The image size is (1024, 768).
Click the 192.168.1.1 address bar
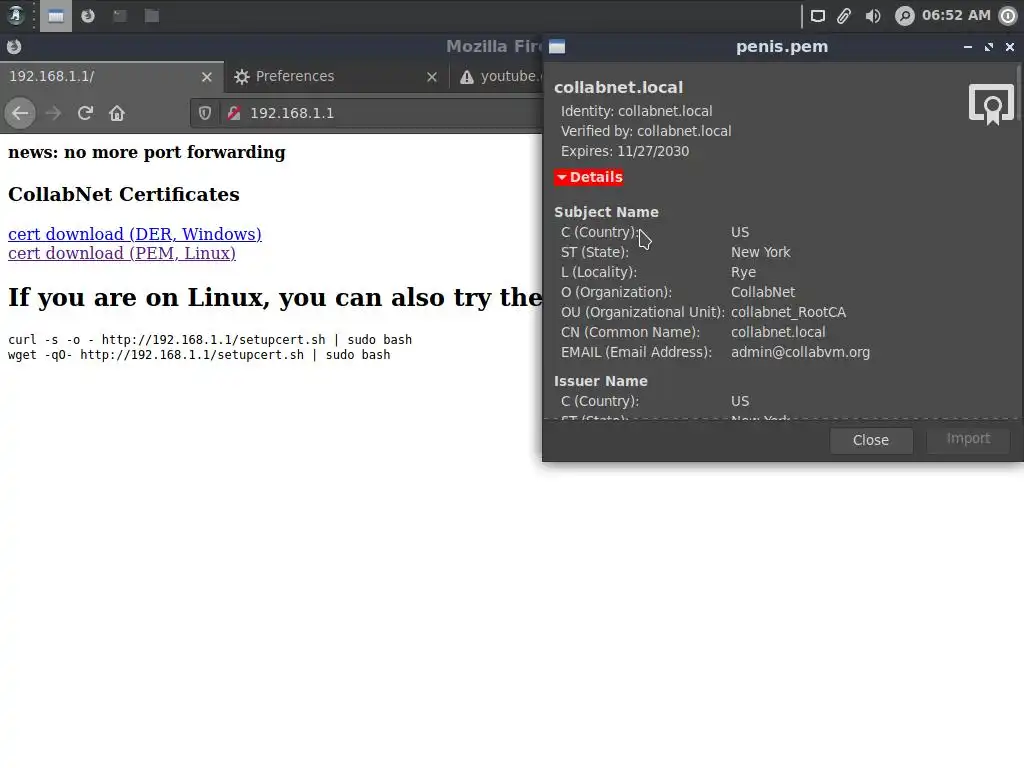coord(366,114)
